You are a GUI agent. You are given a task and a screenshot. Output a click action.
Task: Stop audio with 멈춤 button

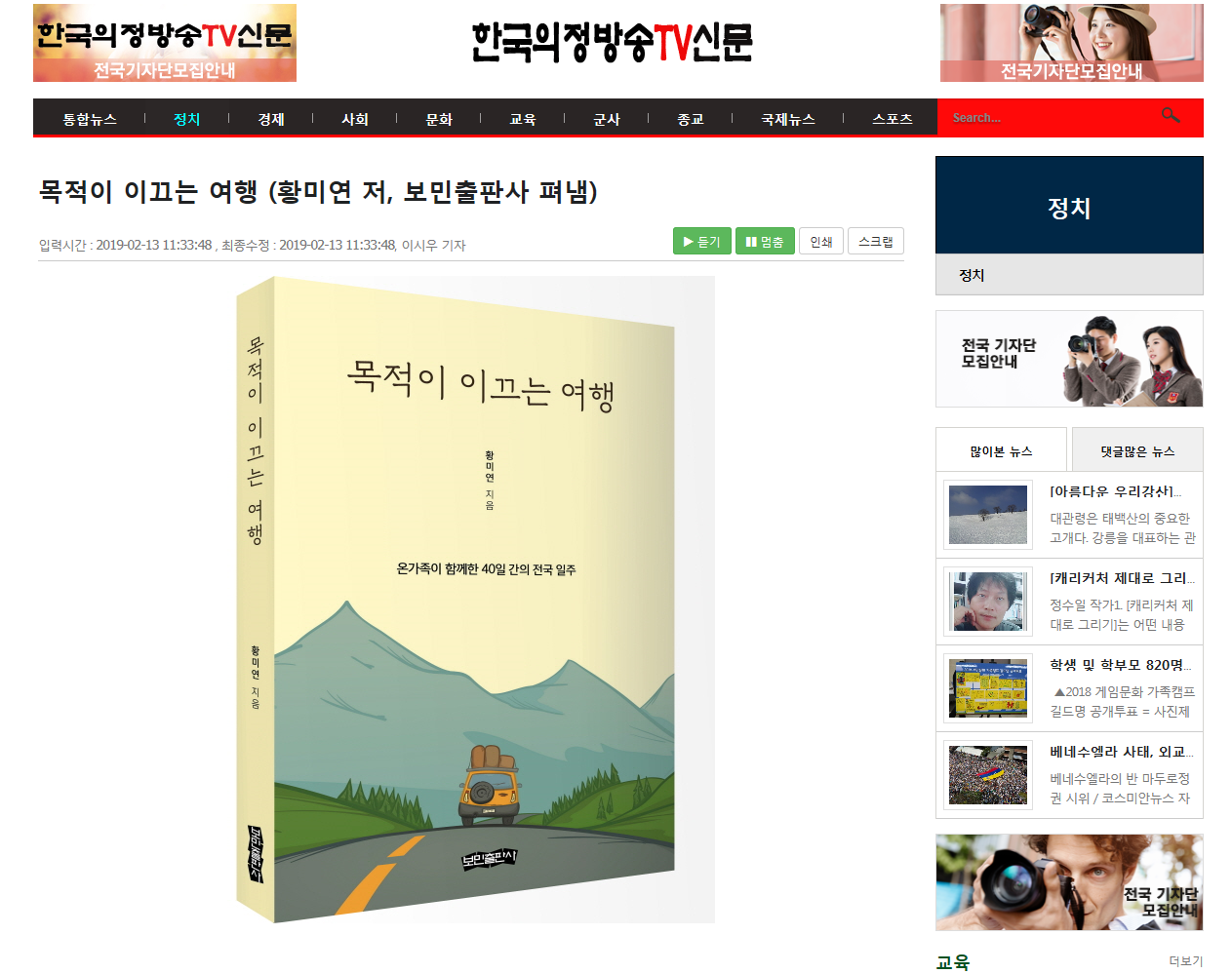(x=765, y=241)
